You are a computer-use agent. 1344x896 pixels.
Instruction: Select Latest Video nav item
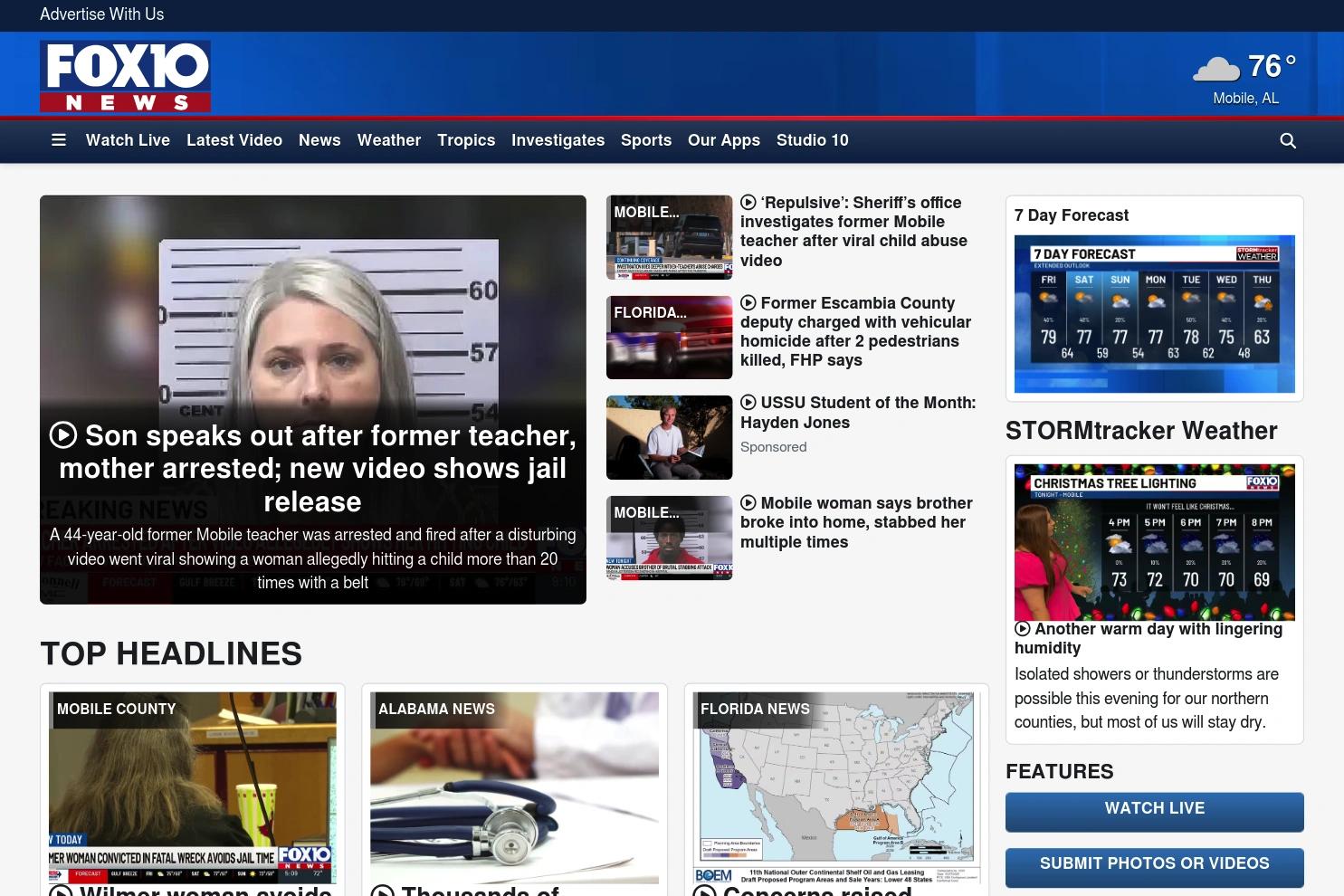pos(234,140)
